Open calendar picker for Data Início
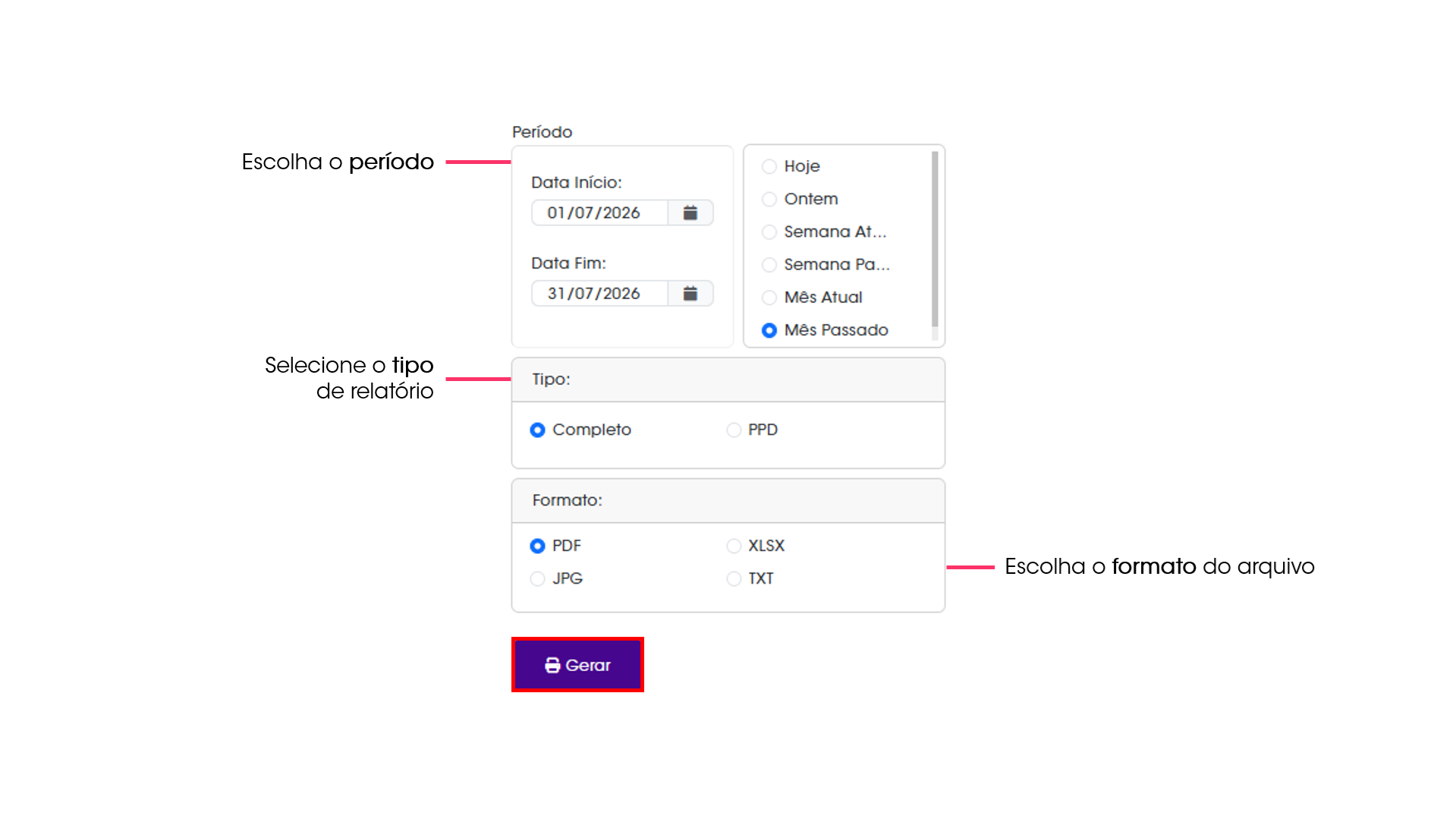This screenshot has width=1456, height=819. 690,213
